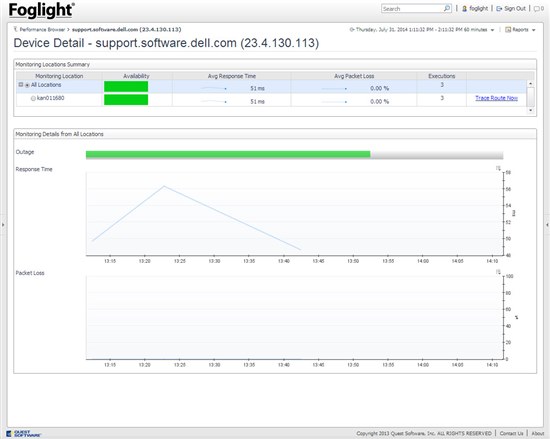Image resolution: width=550 pixels, height=439 pixels.
Task: Click All Locations packet loss sparkline
Action: [x=334, y=88]
